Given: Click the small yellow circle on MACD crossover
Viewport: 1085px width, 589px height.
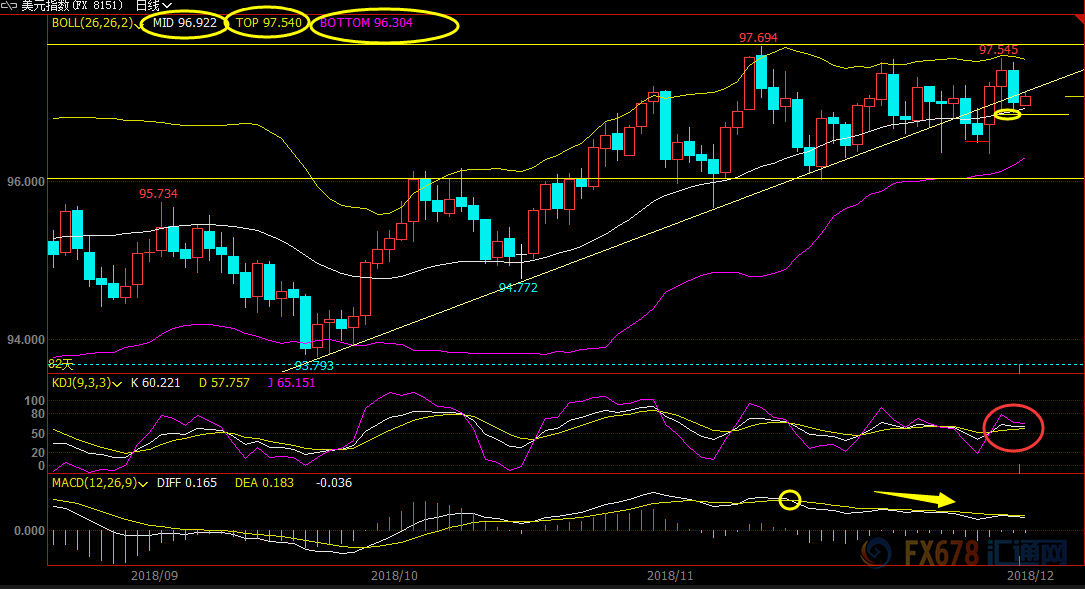Looking at the screenshot, I should pos(790,498).
